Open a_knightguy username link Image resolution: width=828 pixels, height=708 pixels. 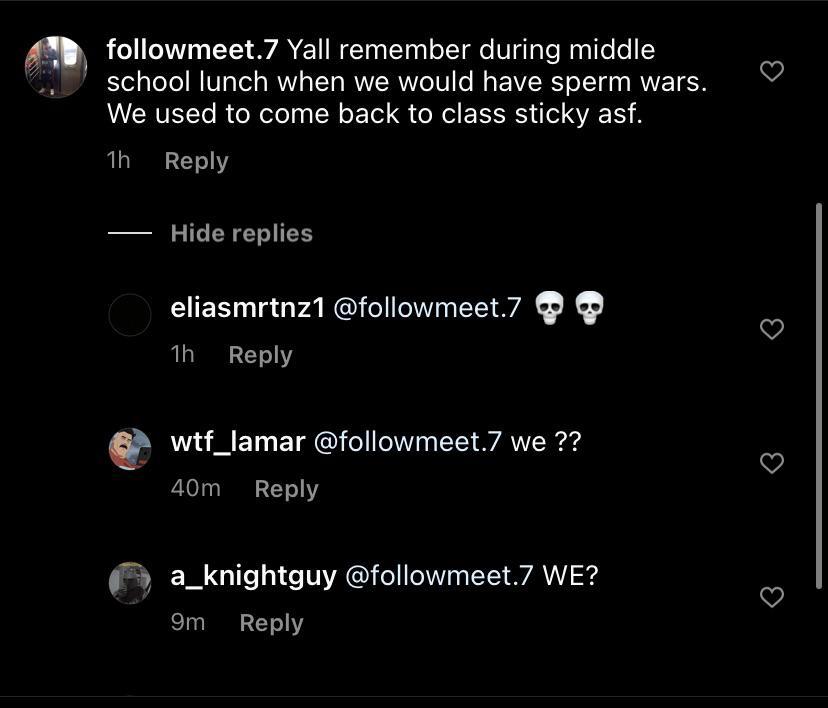(253, 576)
